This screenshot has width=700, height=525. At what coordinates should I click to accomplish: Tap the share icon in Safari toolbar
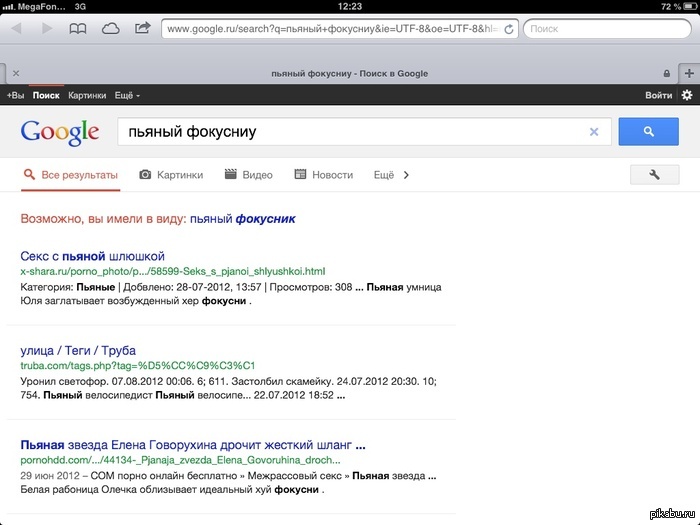pos(142,28)
